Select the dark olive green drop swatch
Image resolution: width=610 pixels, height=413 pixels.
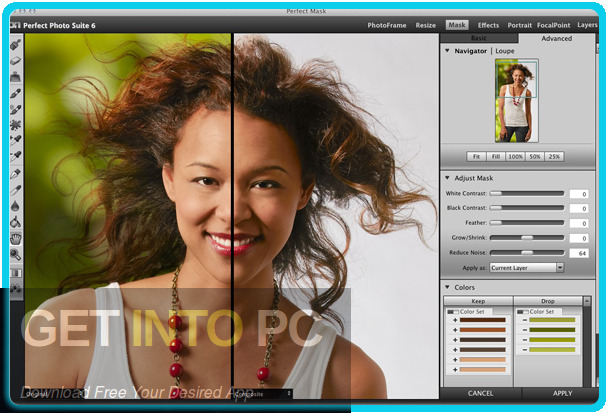(x=552, y=330)
